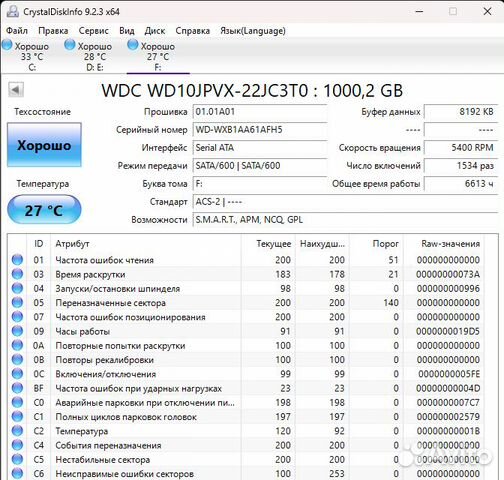Click the status orb for attribute 07
This screenshot has width=504, height=480.
coord(17,317)
